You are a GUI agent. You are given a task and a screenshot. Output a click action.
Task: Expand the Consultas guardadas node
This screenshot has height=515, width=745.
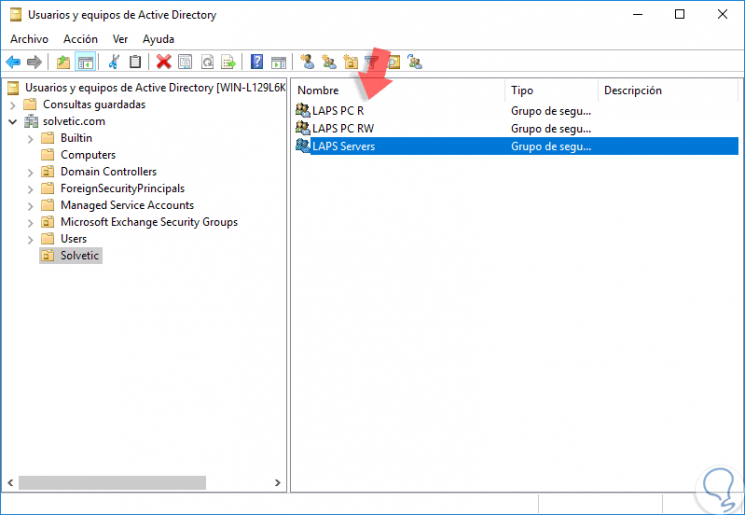[13, 105]
